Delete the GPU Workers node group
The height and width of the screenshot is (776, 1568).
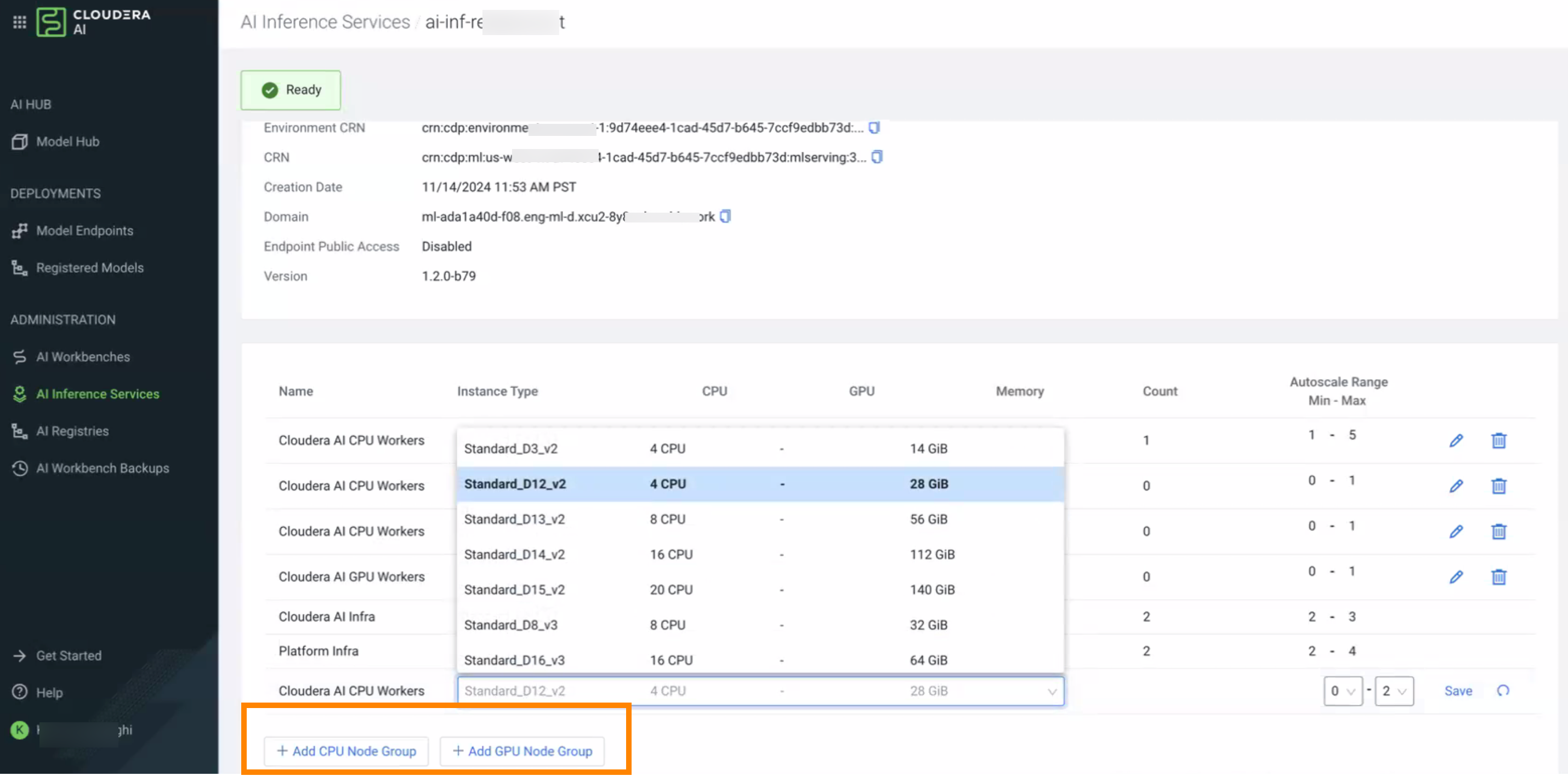(x=1498, y=577)
